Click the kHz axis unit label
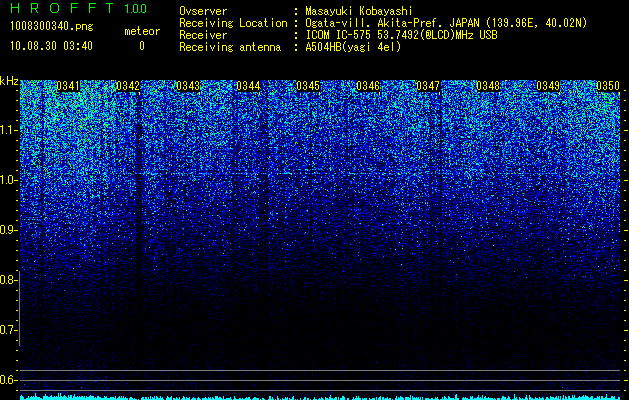Screen dimensions: 629x400 pyautogui.click(x=9, y=81)
